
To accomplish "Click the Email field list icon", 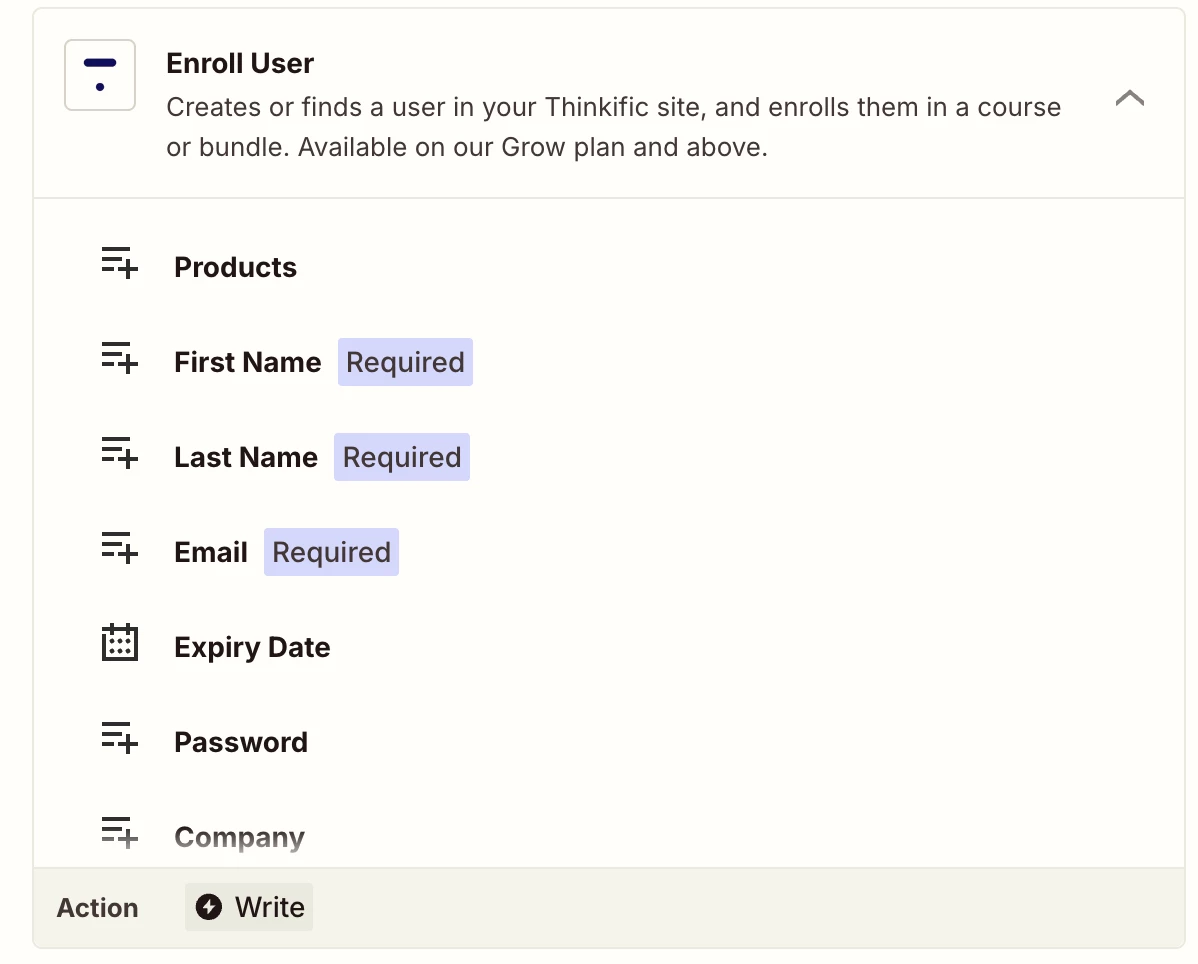I will coord(120,548).
